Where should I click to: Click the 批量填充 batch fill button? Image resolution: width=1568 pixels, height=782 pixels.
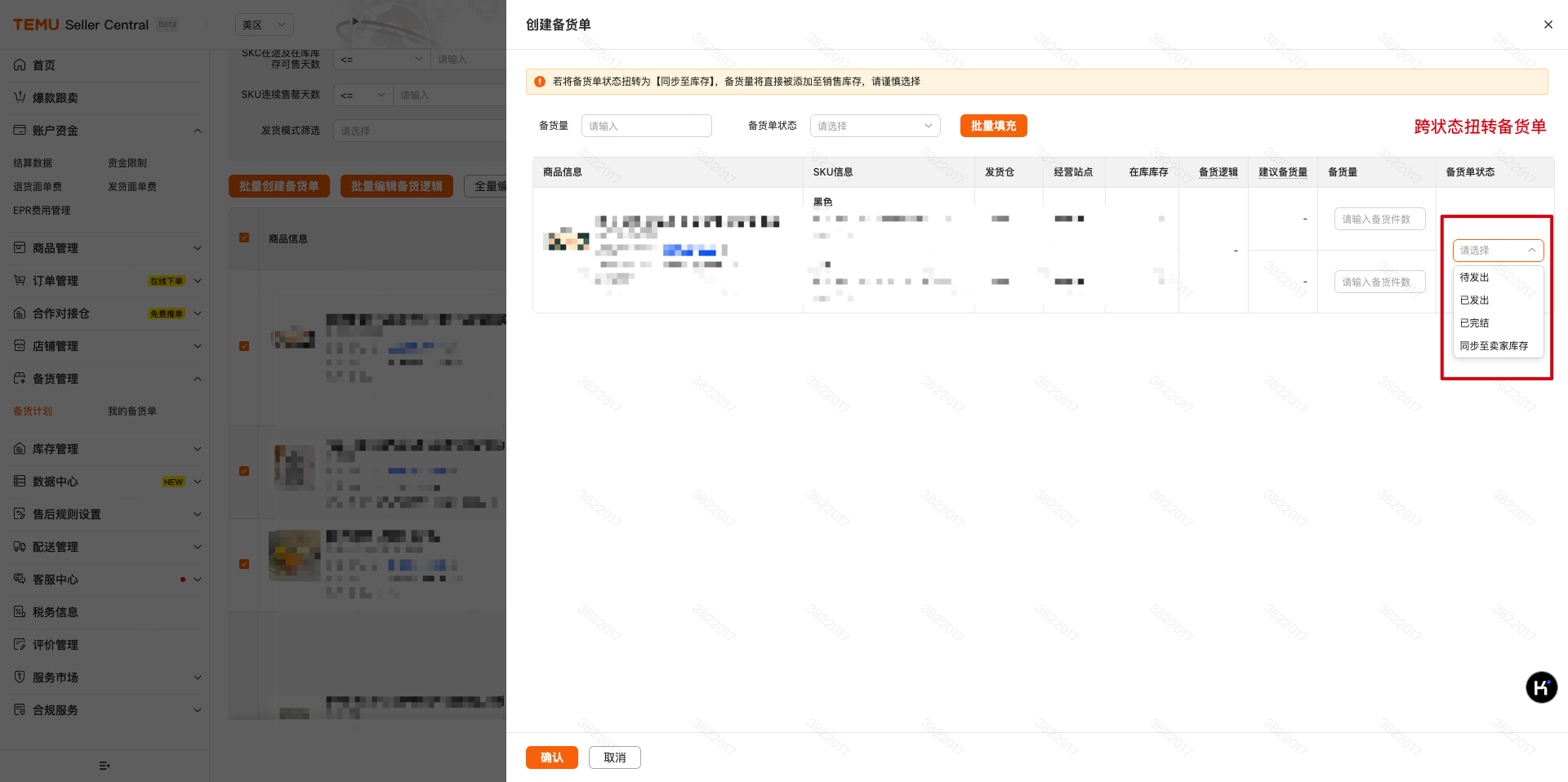point(993,126)
